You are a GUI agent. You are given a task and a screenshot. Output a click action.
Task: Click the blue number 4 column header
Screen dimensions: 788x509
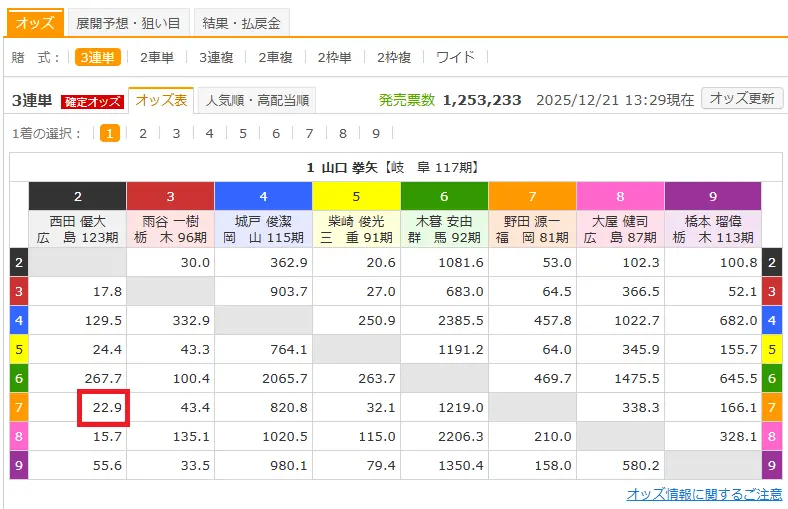[x=263, y=196]
